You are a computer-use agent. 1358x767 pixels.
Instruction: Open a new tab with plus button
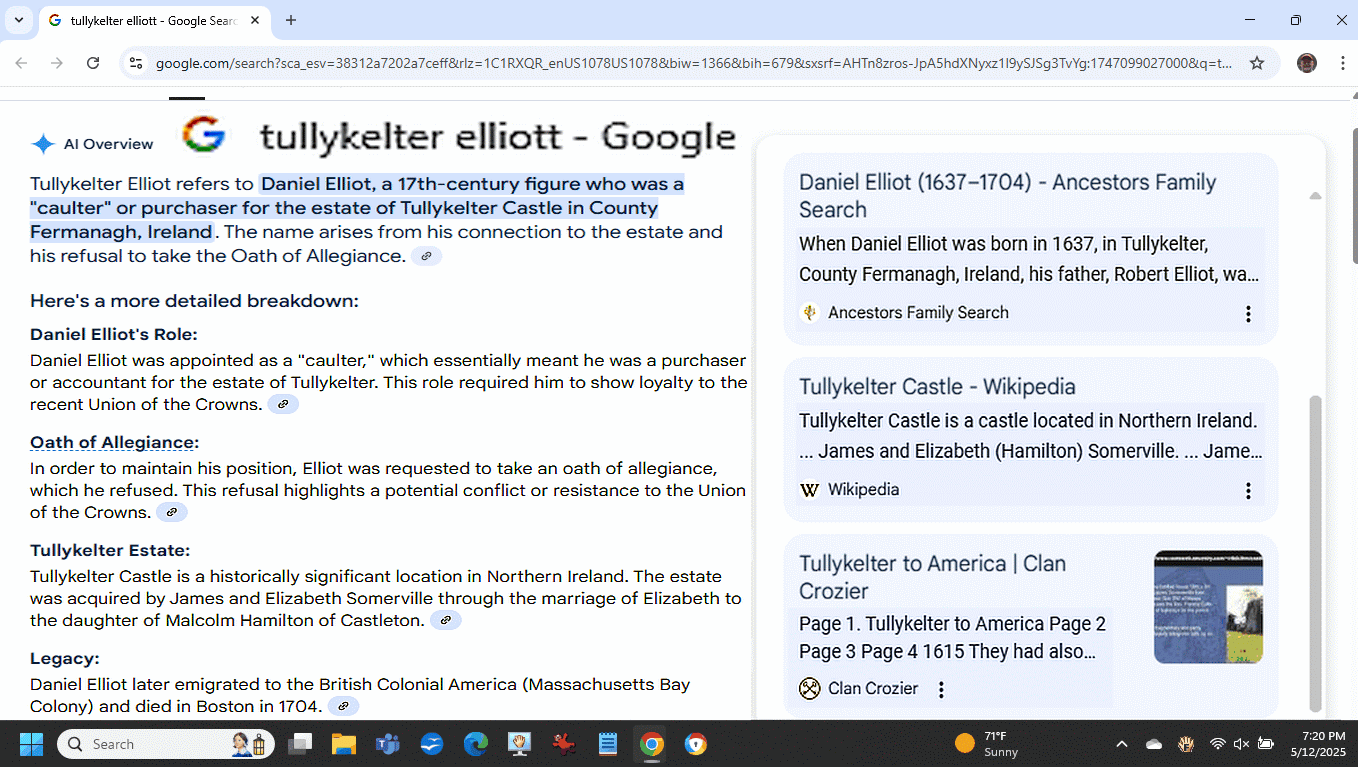pyautogui.click(x=291, y=20)
